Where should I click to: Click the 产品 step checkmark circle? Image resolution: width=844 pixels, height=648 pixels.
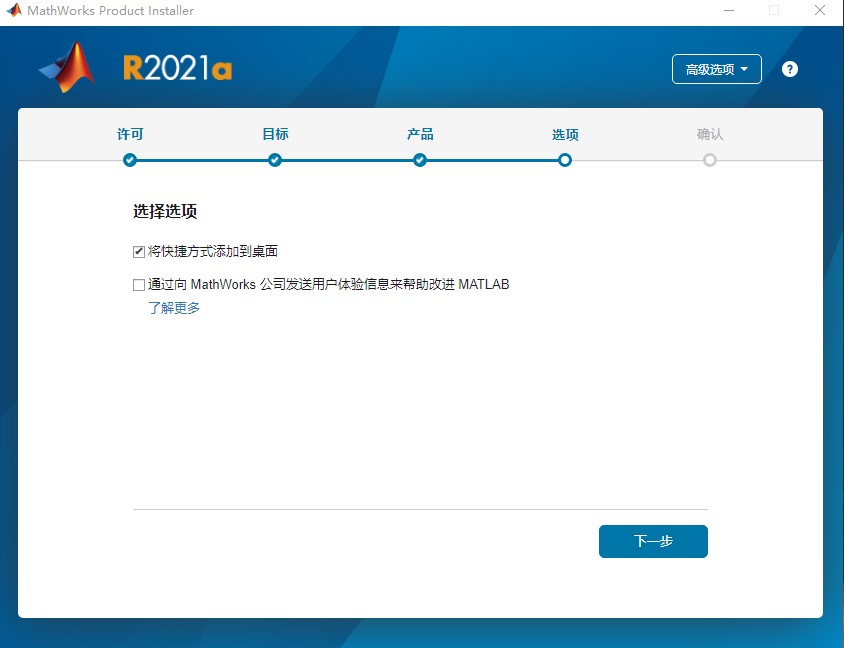(420, 160)
